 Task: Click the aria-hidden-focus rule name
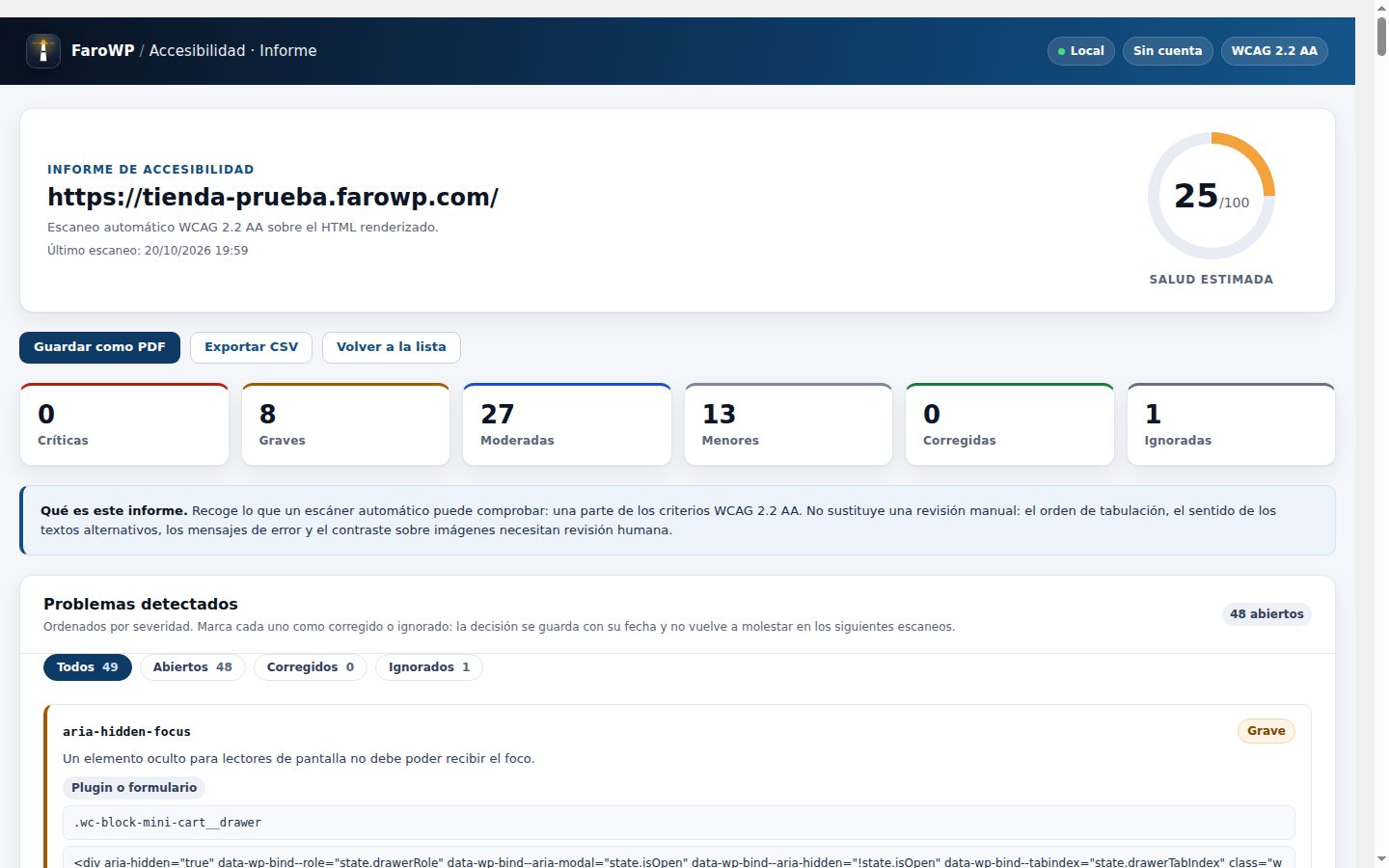126,732
